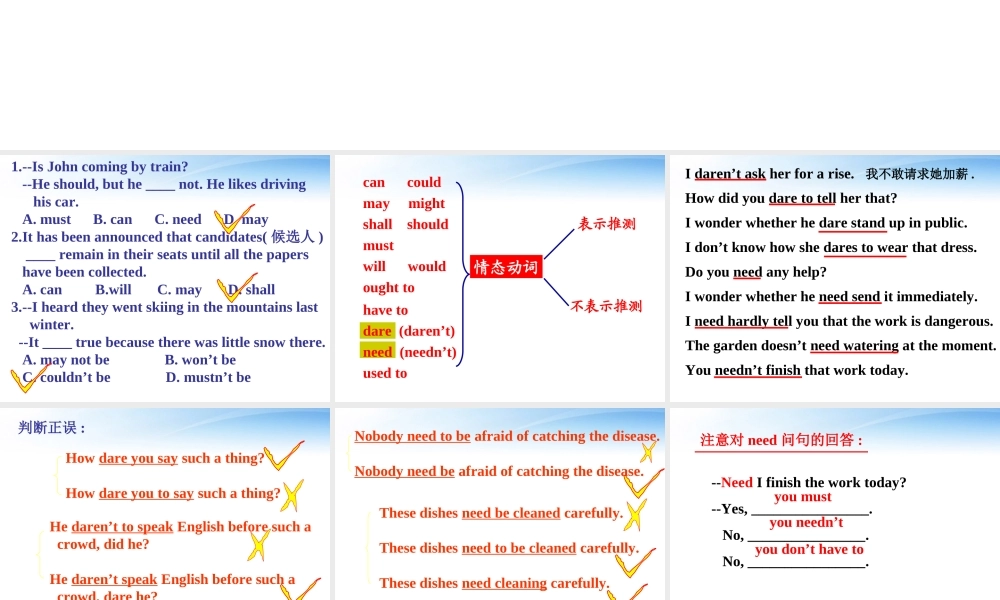Click the checkmark on answer 'D. shall'
The height and width of the screenshot is (600, 1000).
click(236, 288)
